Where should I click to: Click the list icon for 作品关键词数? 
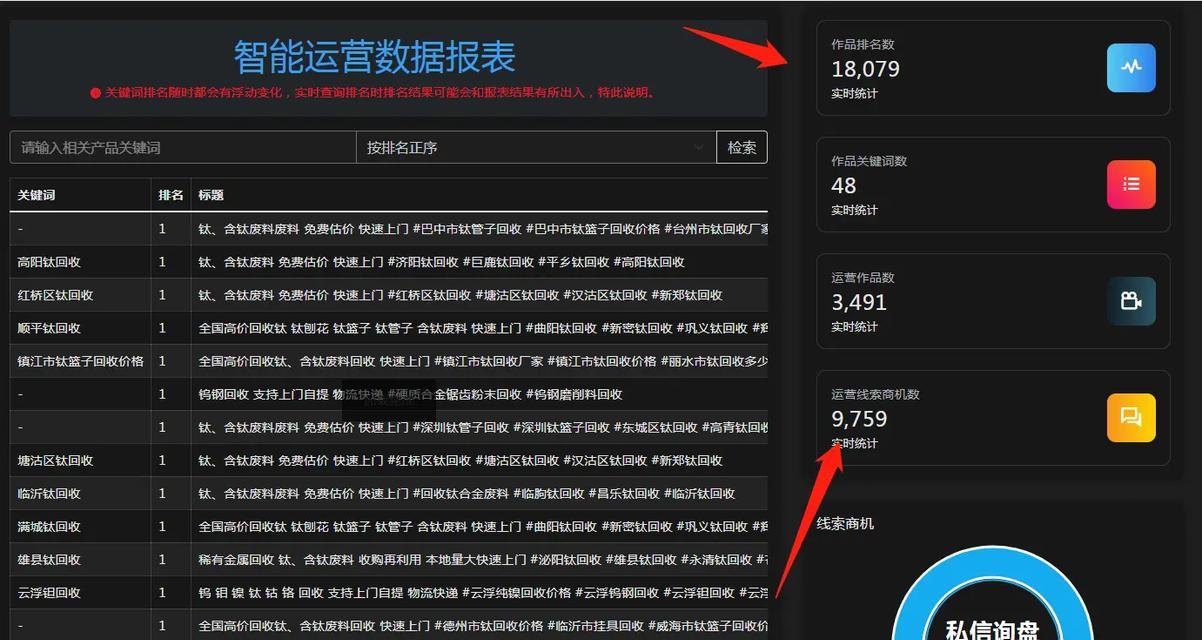pyautogui.click(x=1131, y=185)
